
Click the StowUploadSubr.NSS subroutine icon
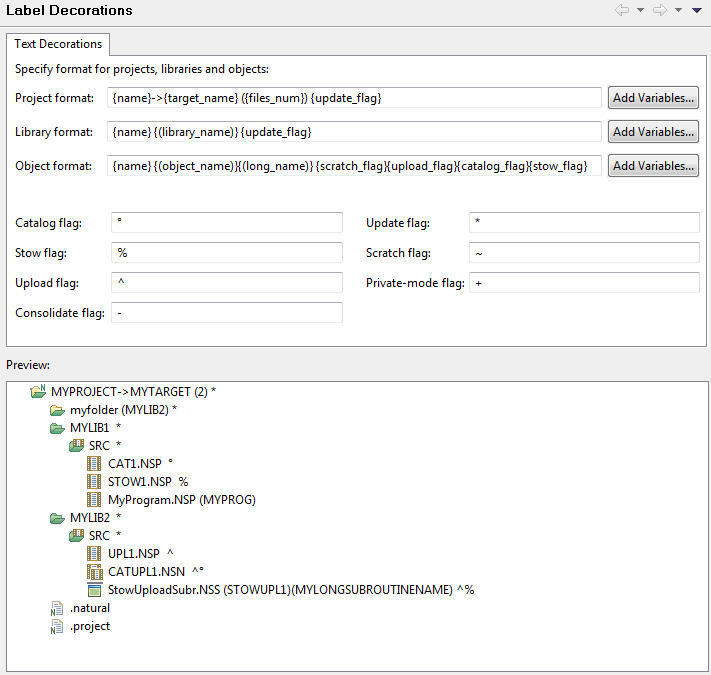tap(94, 590)
